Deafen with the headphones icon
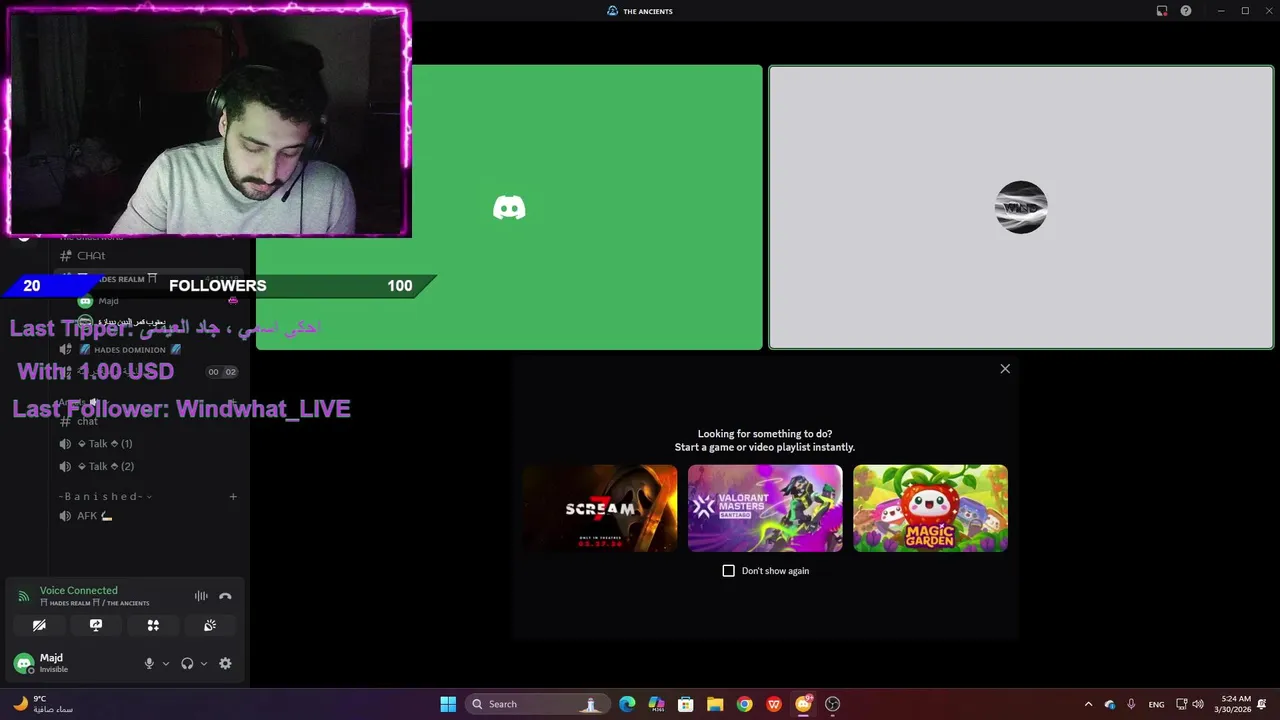The image size is (1280, 720). pyautogui.click(x=187, y=663)
